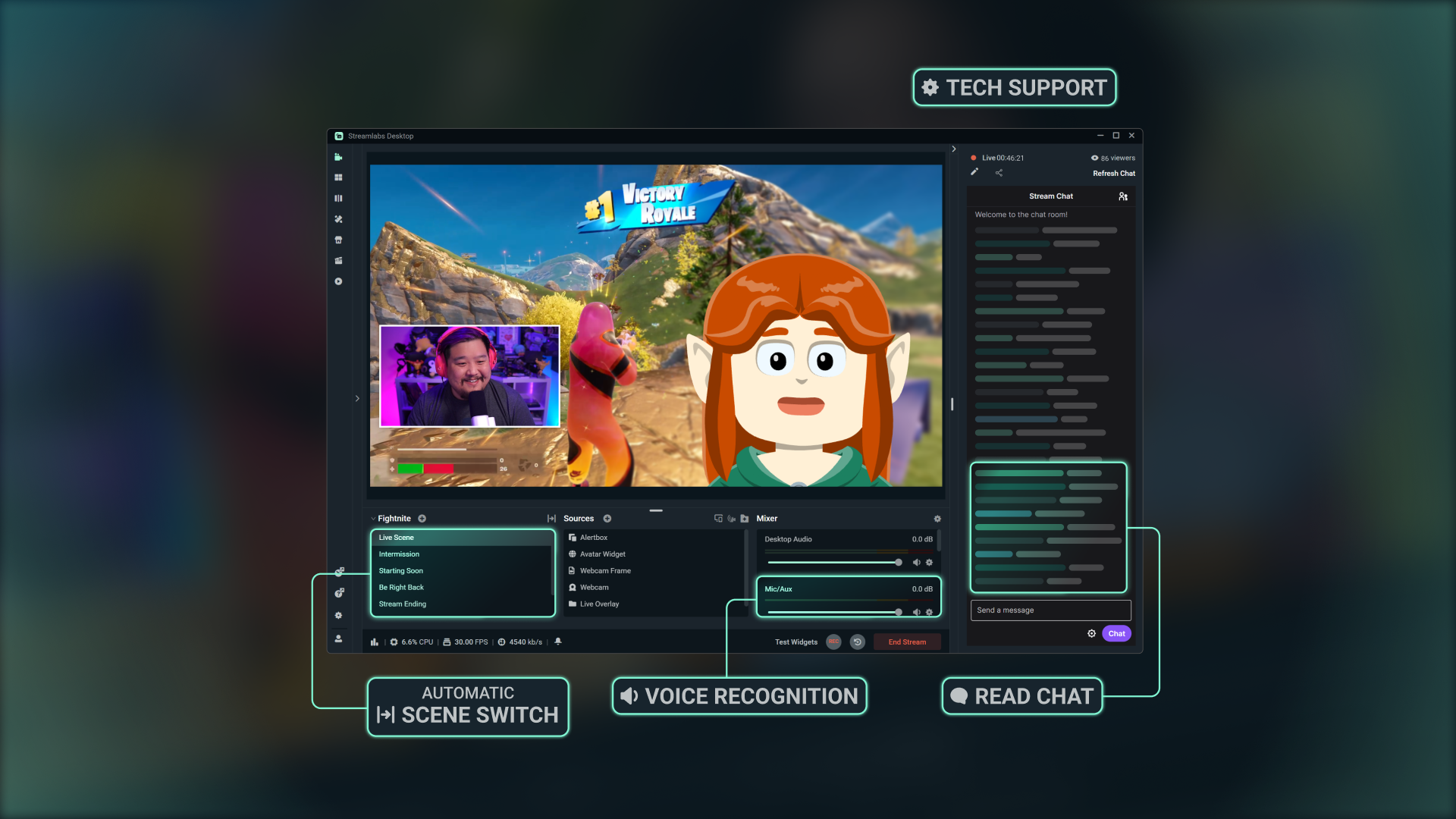
Task: Select the Alertbox source
Action: pos(654,538)
